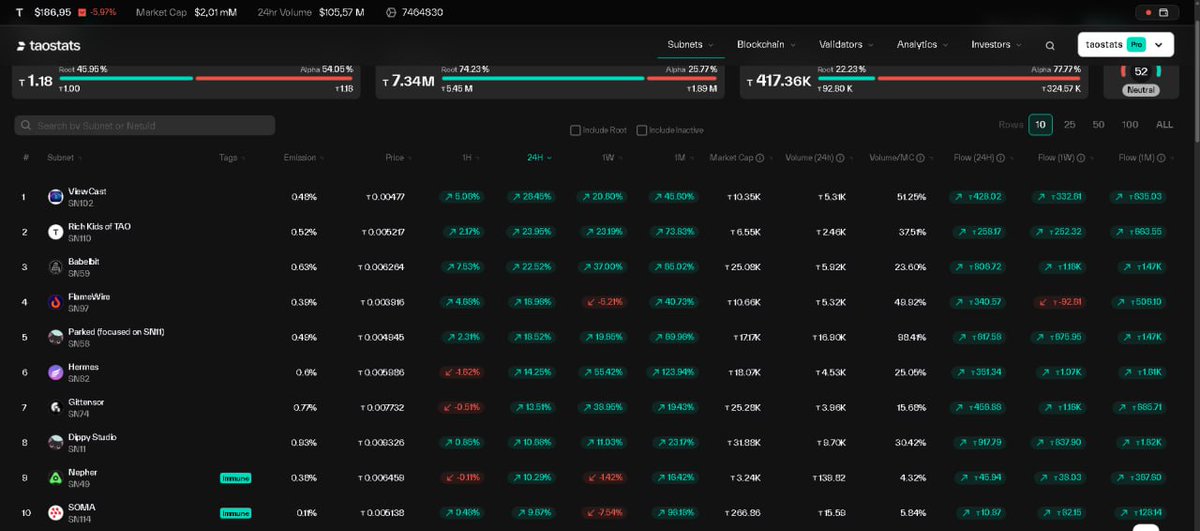Set rows per page to 25

tap(1069, 124)
